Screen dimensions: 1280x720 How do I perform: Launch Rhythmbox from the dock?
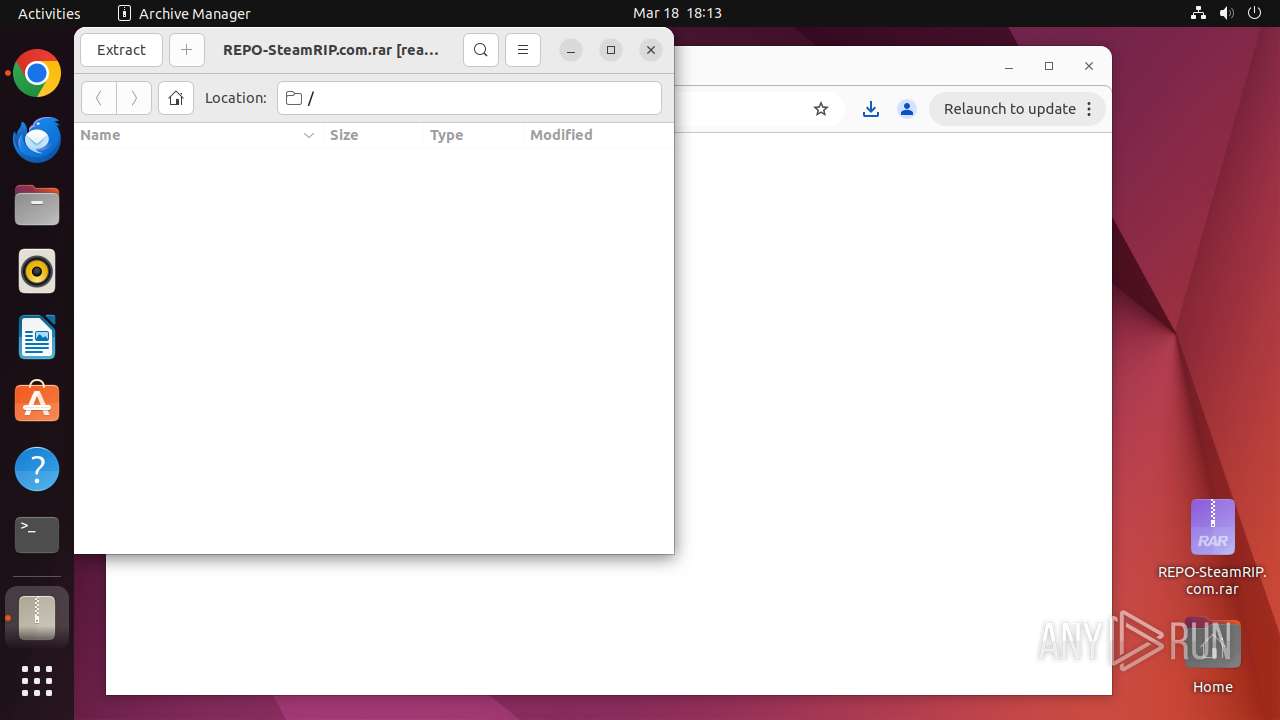pos(37,272)
